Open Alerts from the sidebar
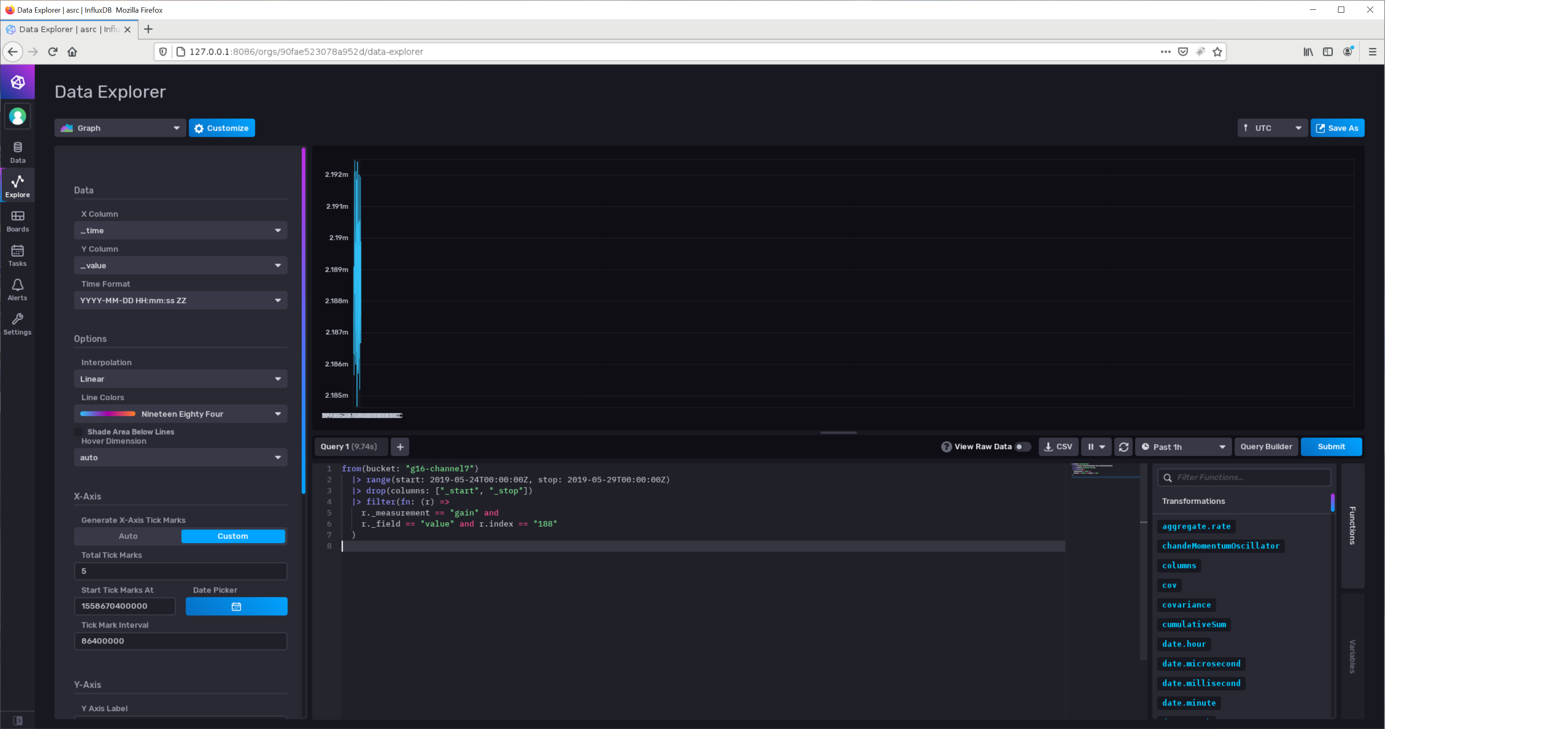The image size is (1568, 729). click(x=17, y=289)
